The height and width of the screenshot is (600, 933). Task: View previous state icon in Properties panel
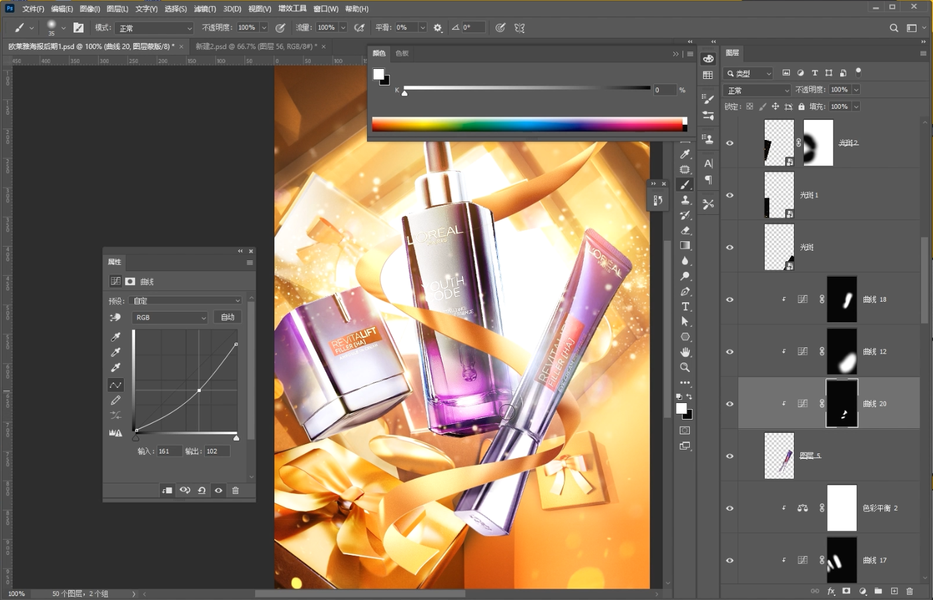coord(185,490)
